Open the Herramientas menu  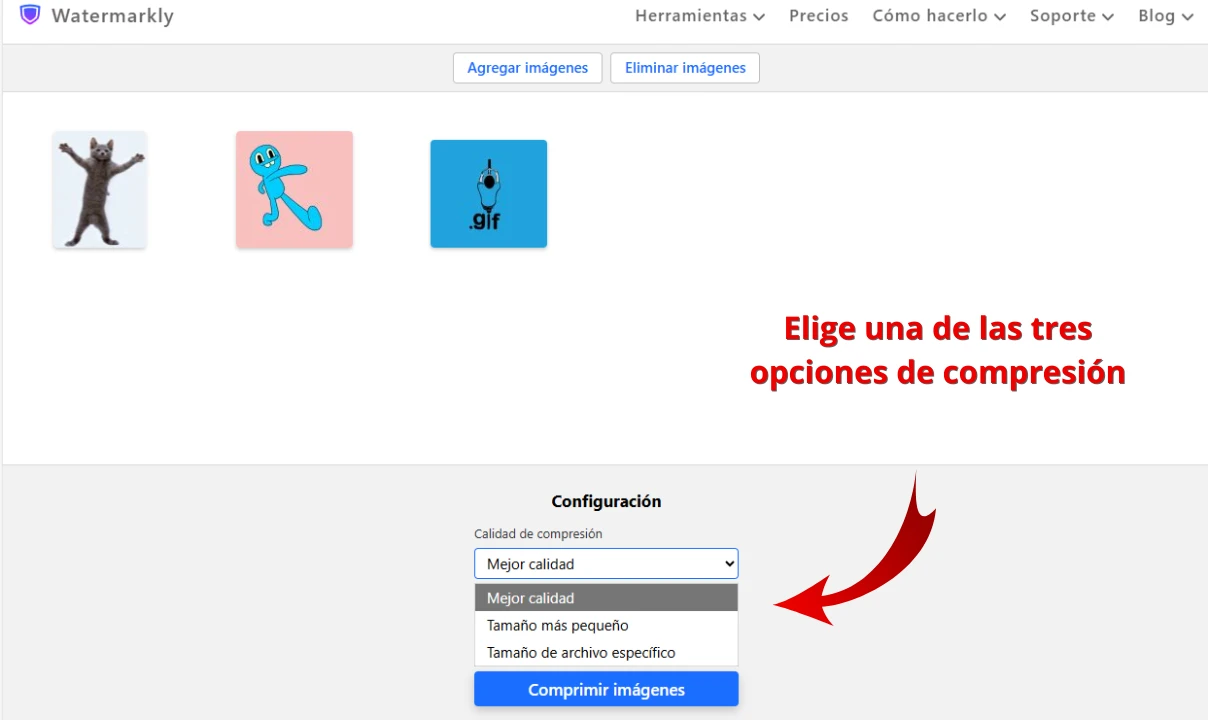tap(699, 16)
